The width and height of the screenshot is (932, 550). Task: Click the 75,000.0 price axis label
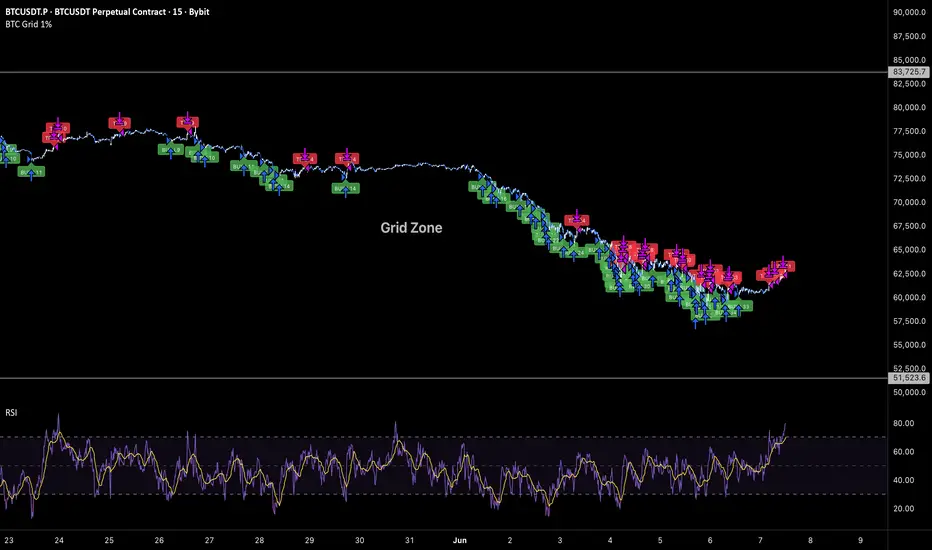(x=909, y=155)
